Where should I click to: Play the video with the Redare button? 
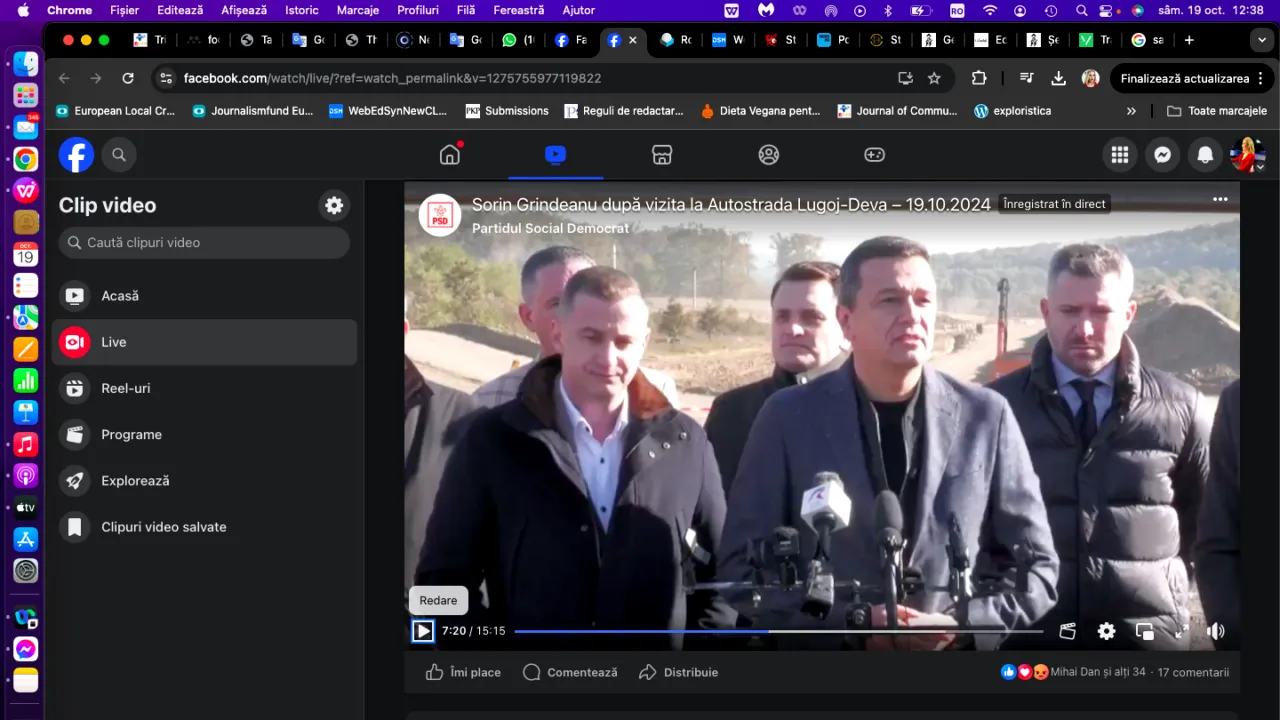[x=423, y=631]
